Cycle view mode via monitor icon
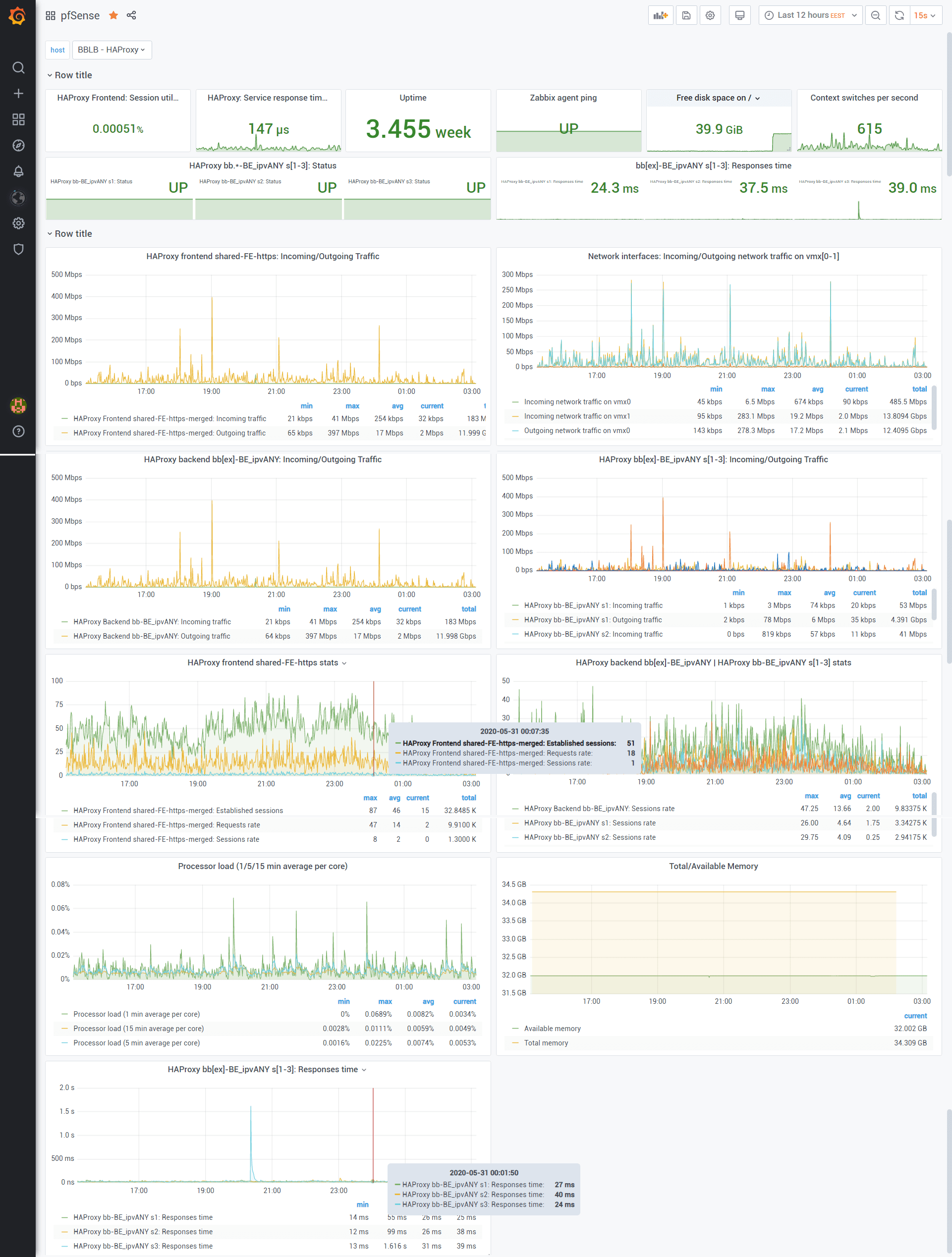Screen dimensions: 952x1257 pos(739,15)
